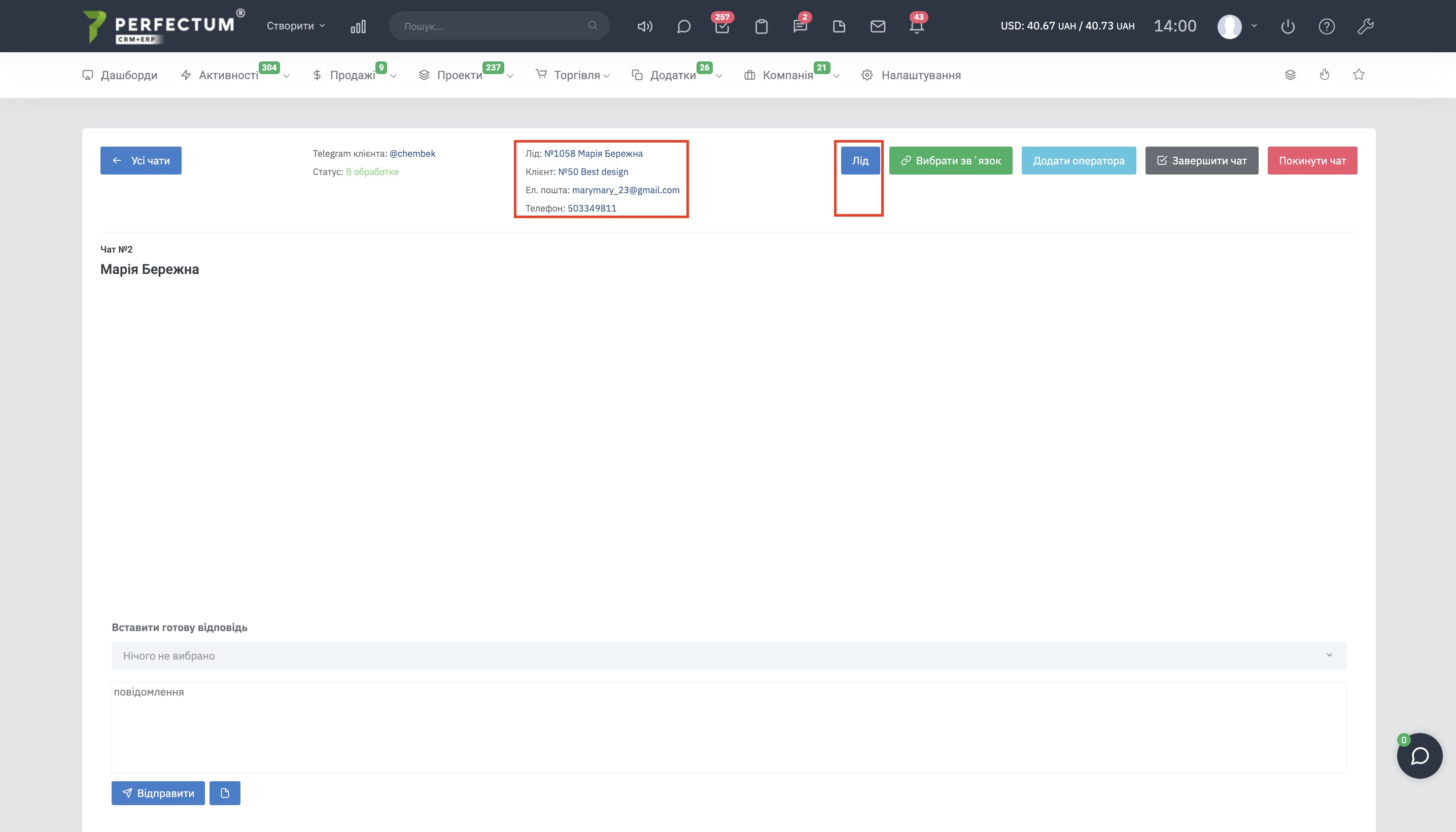Image resolution: width=1456 pixels, height=832 pixels.
Task: Click the Марія Бережна chat heading
Action: click(150, 269)
